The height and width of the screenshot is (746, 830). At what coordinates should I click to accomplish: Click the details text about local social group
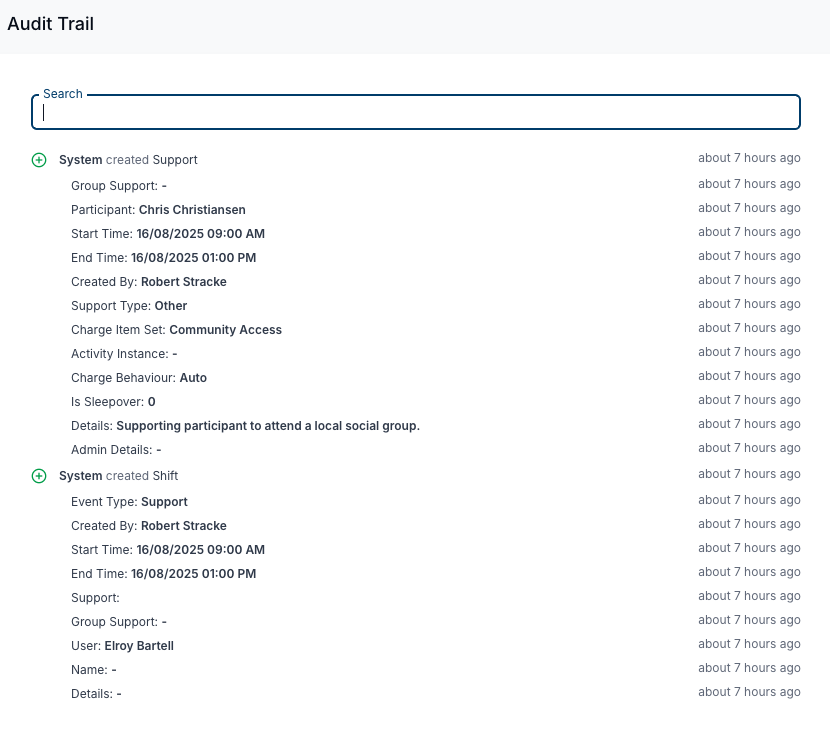pyautogui.click(x=267, y=426)
